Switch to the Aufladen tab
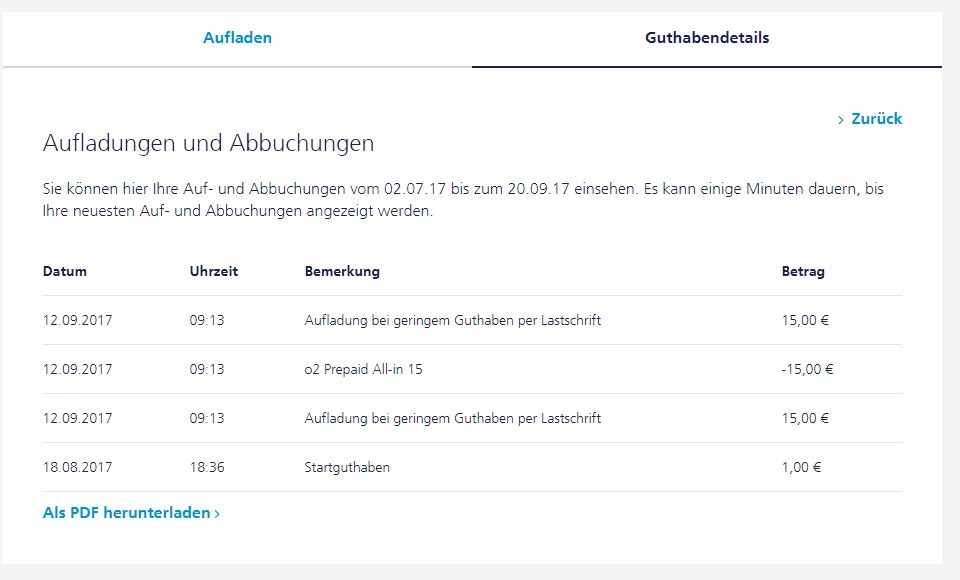Image resolution: width=960 pixels, height=580 pixels. click(237, 38)
